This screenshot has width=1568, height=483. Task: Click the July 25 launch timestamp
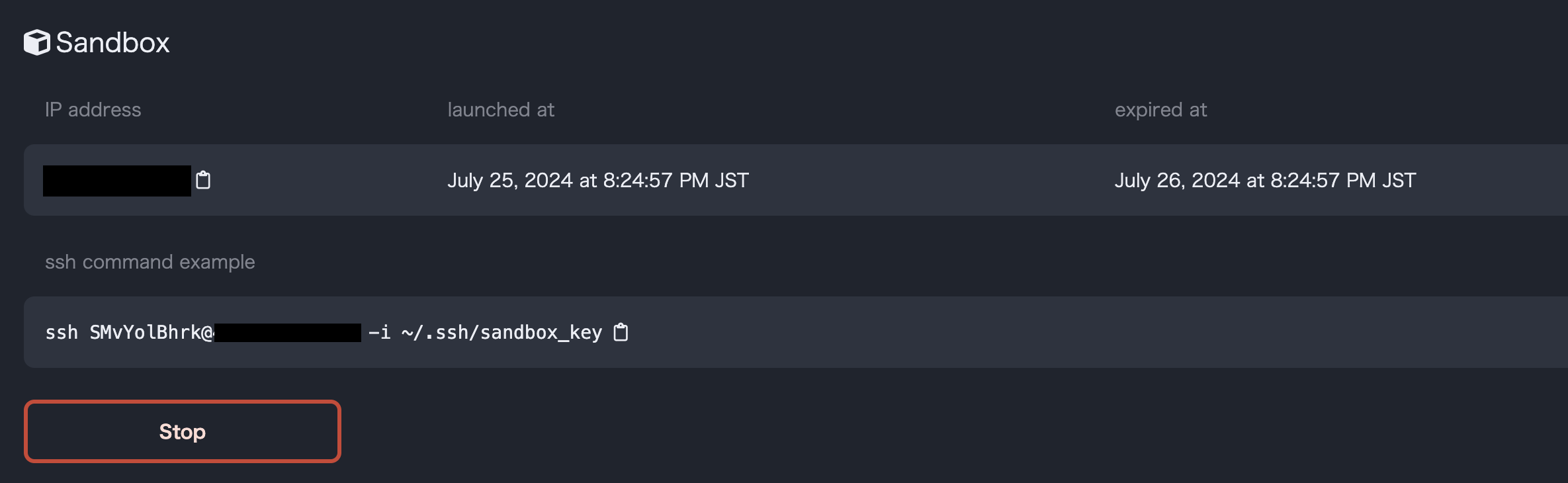597,180
